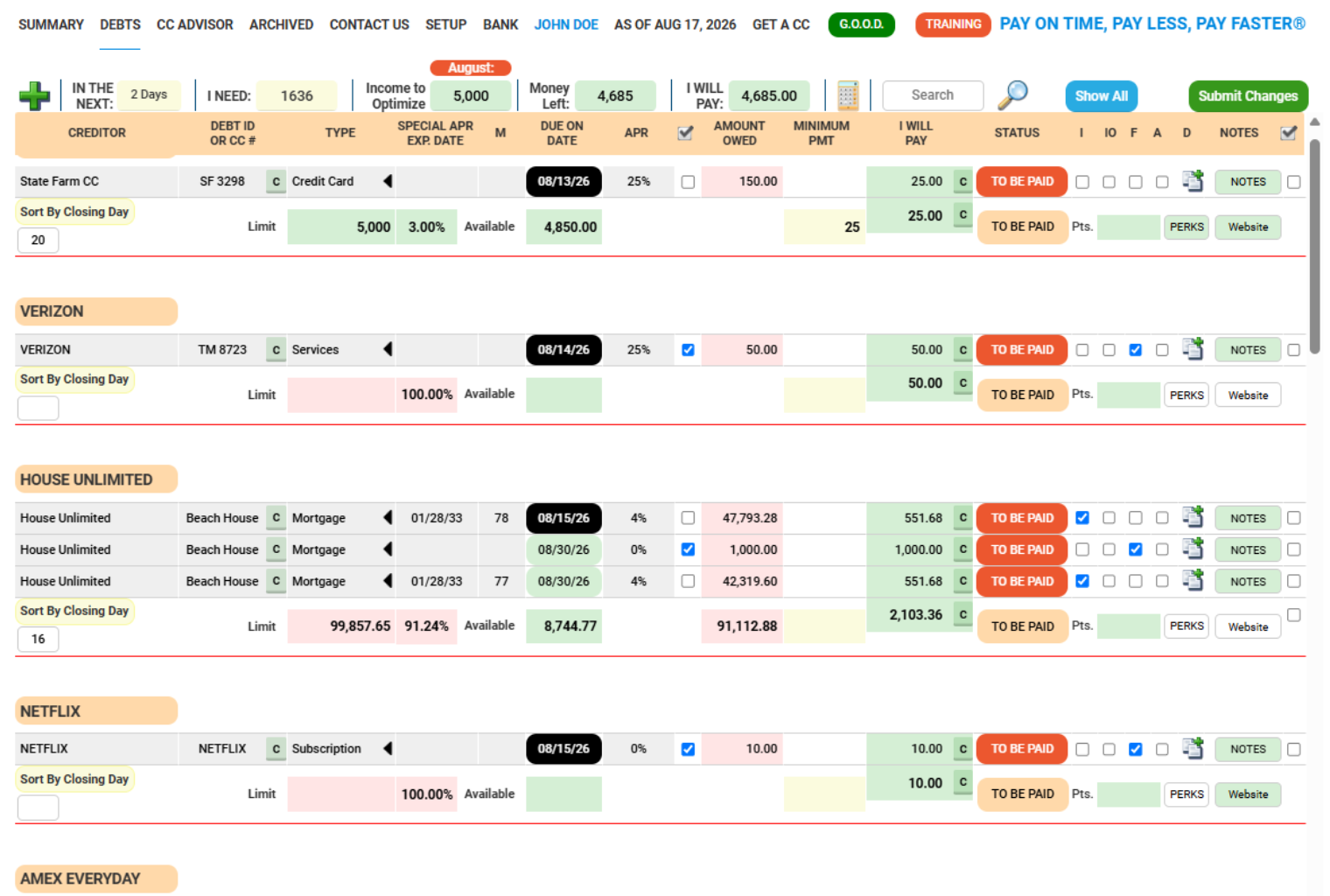The height and width of the screenshot is (896, 1330).
Task: Uncheck the I checkbox in the 47,793.28 mortgage row
Action: coord(1082,518)
